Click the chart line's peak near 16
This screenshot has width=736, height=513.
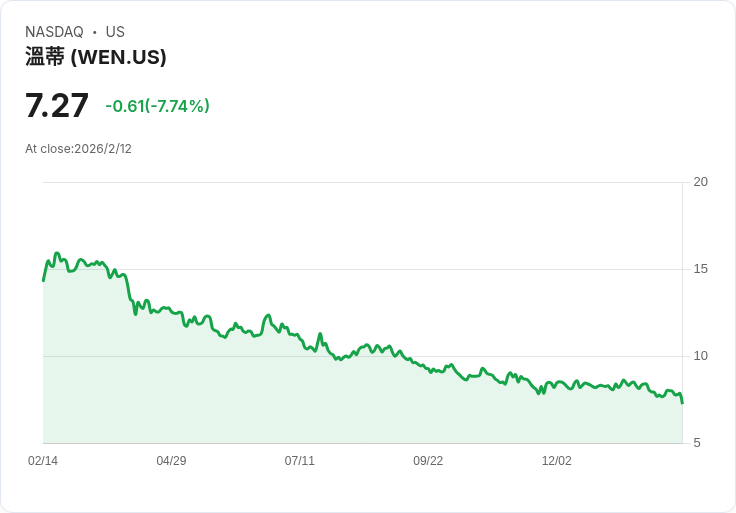pos(57,253)
